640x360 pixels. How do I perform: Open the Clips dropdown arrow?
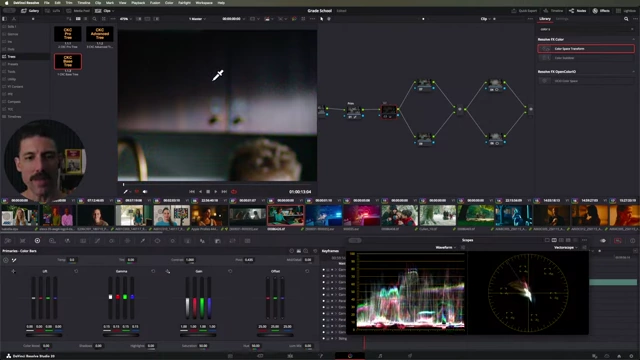coord(113,11)
